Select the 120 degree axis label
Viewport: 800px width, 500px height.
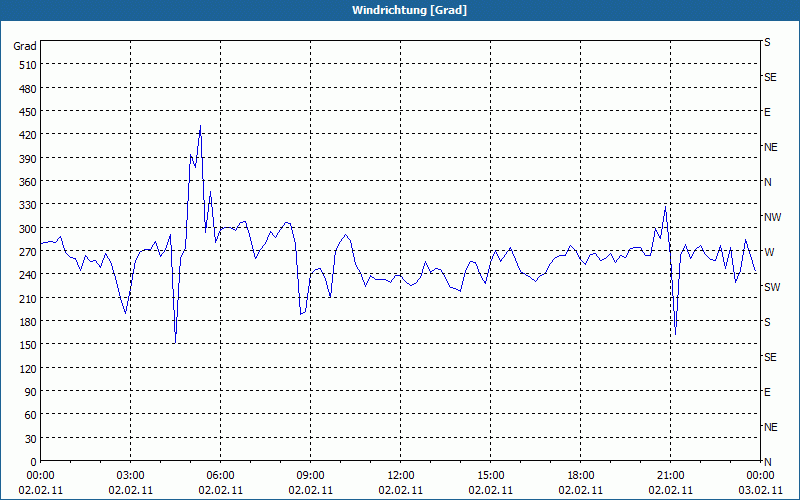(28, 369)
